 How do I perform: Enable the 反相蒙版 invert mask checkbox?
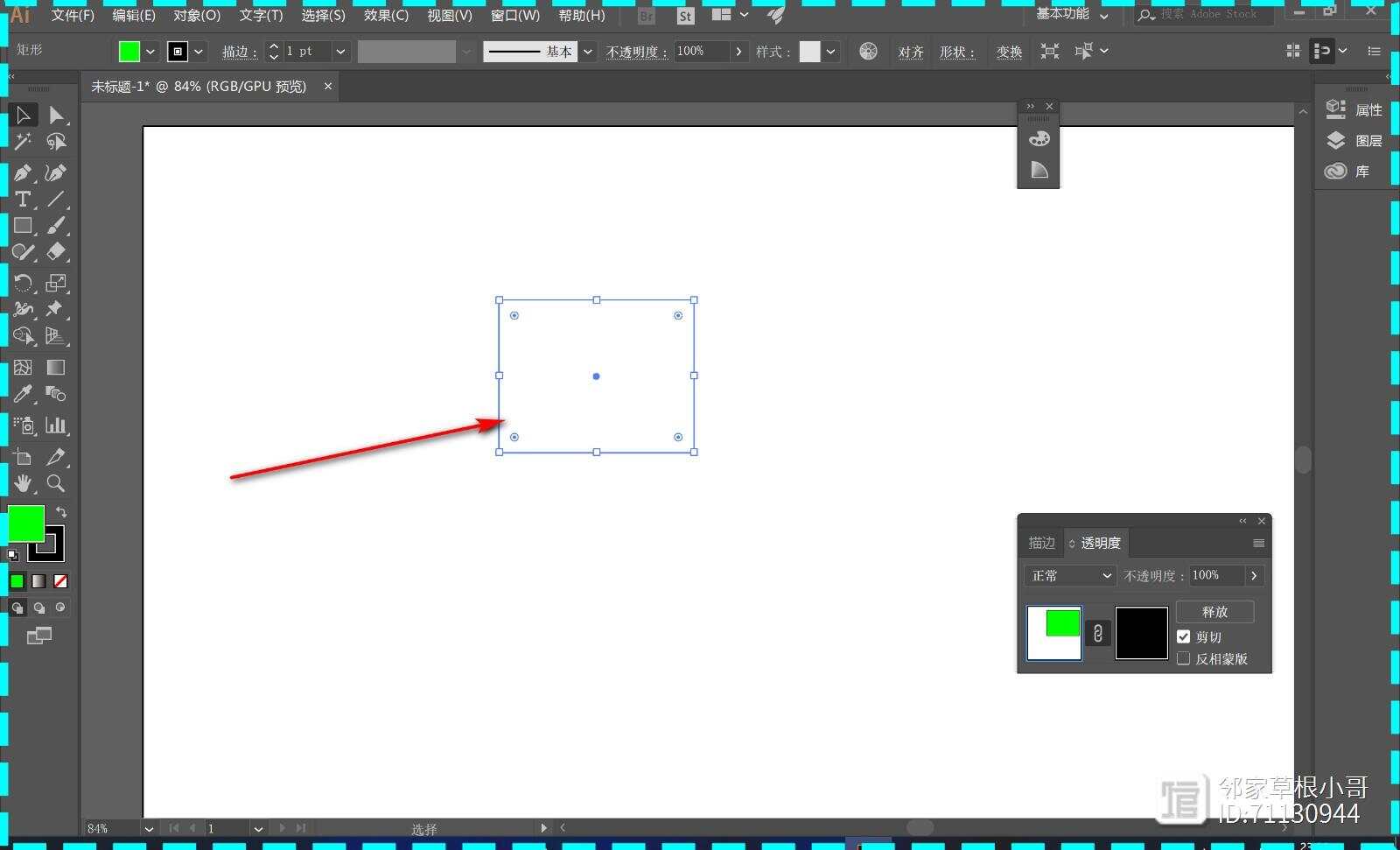click(x=1184, y=658)
